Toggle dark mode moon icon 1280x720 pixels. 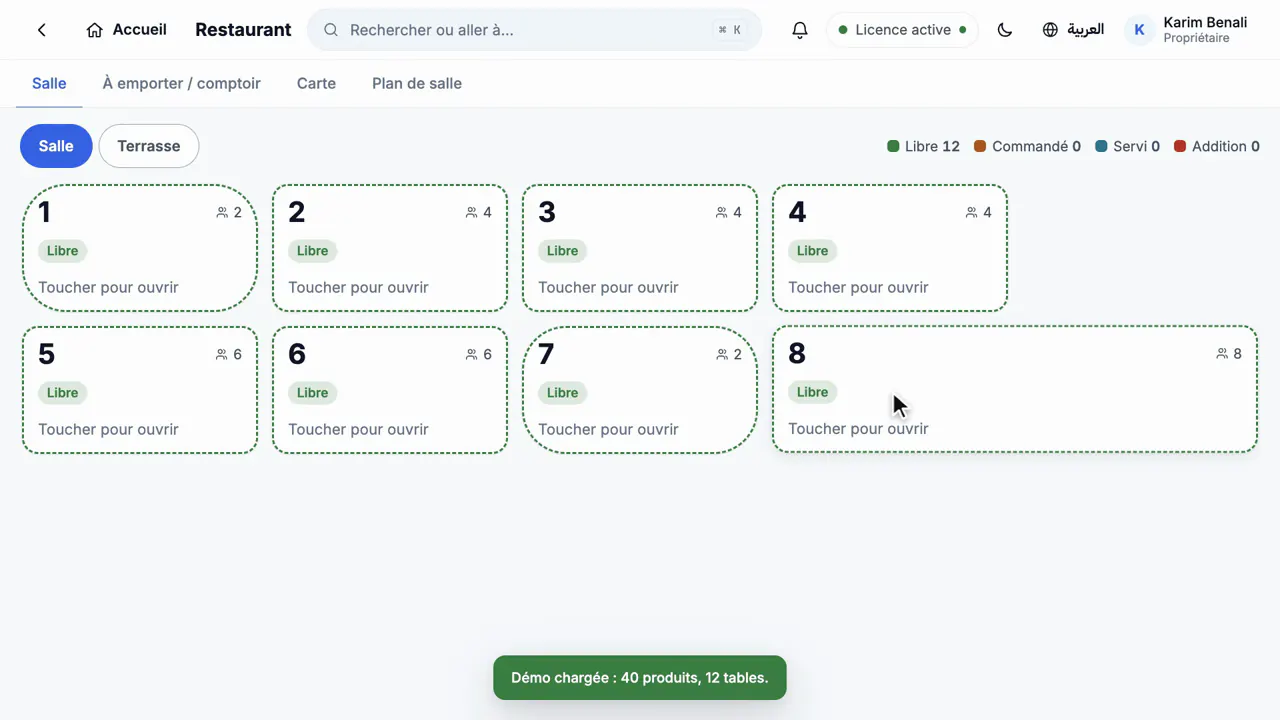1005,30
